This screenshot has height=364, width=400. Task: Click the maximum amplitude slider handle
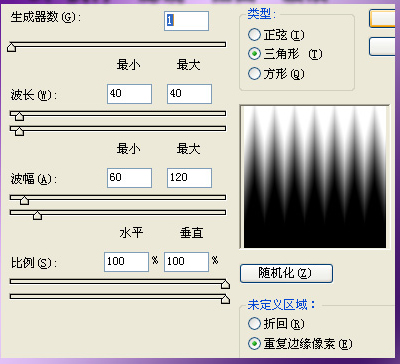pos(37,215)
